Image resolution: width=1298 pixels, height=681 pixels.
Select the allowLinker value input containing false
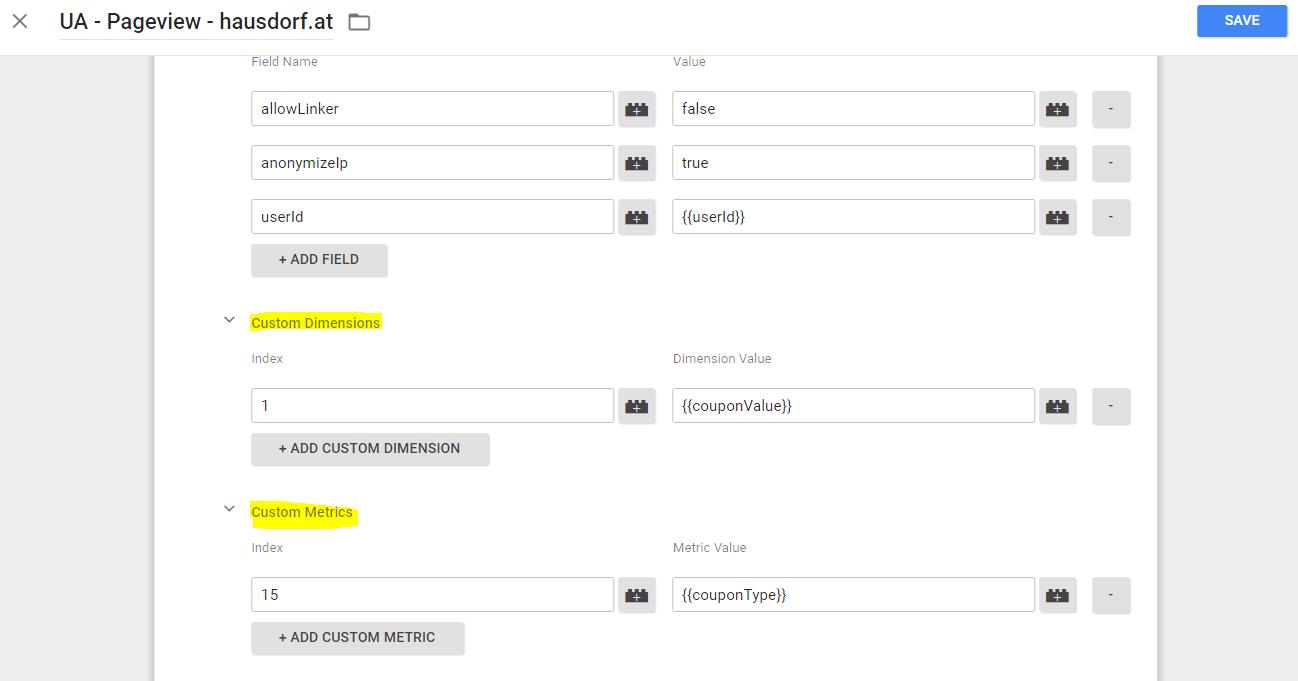[853, 108]
